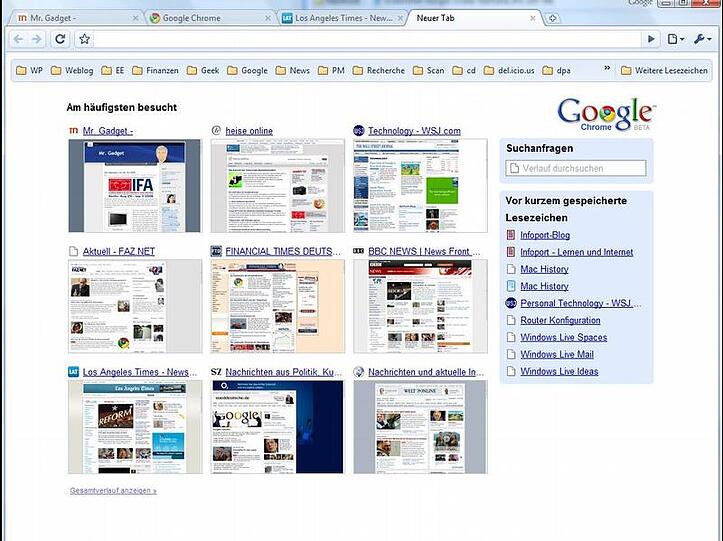Click the Financial Times Deutschland thumbnail
Screen dimensions: 723x541
point(278,306)
